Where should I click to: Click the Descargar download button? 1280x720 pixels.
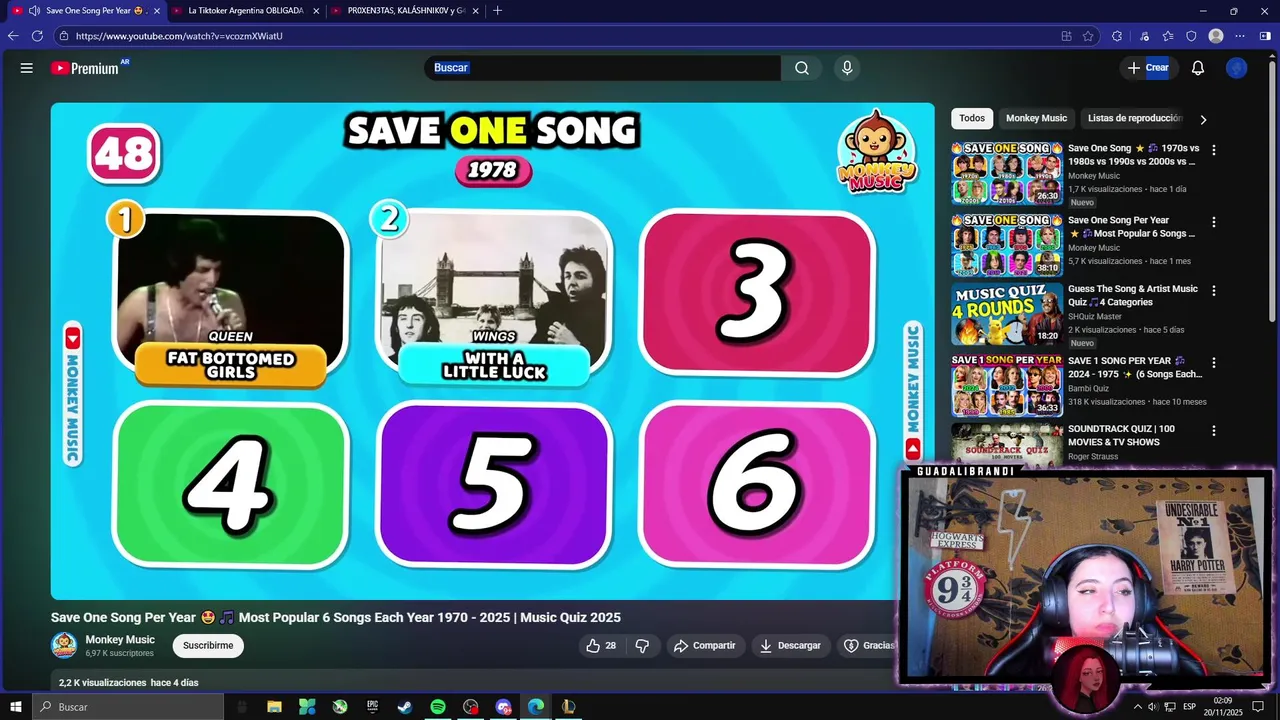pos(790,646)
